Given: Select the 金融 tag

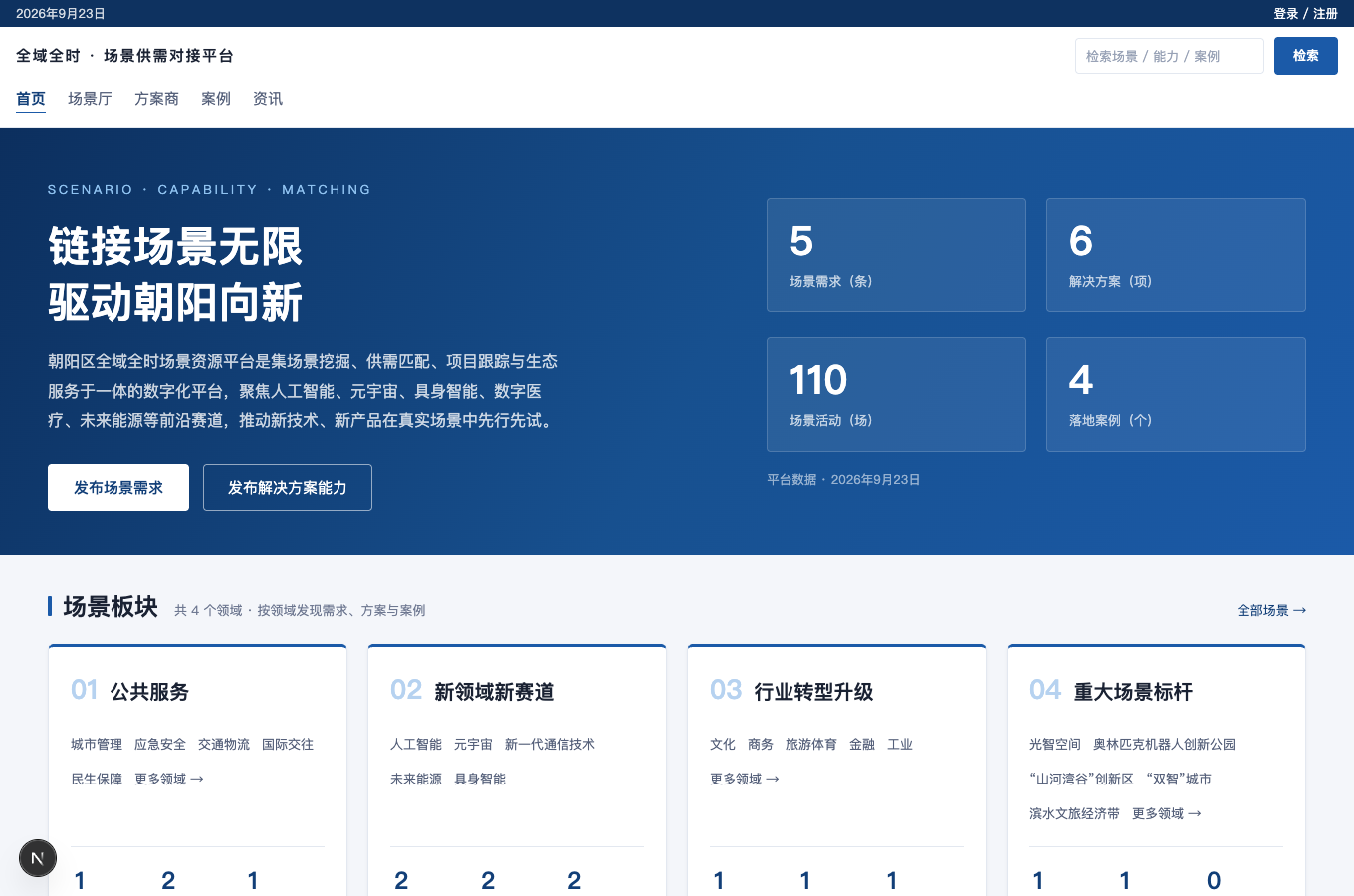Looking at the screenshot, I should 862,745.
